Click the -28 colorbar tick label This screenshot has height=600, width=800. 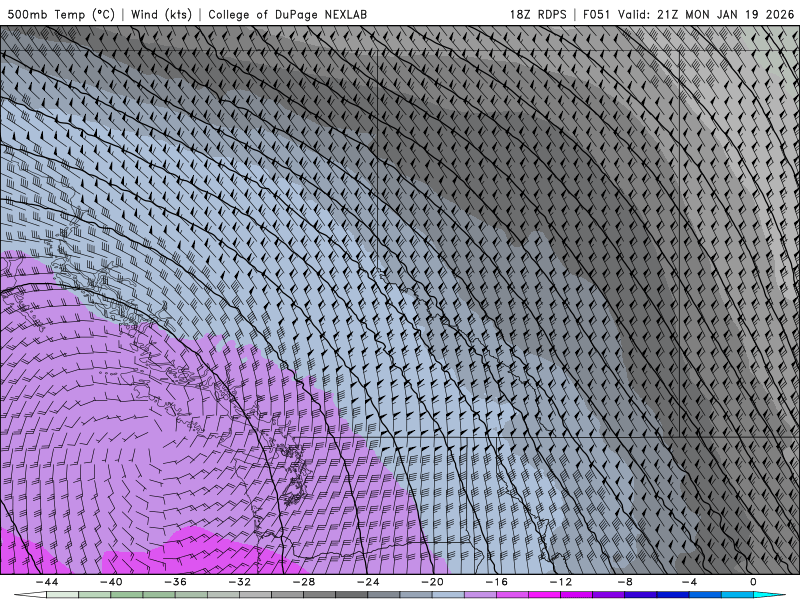tap(304, 582)
